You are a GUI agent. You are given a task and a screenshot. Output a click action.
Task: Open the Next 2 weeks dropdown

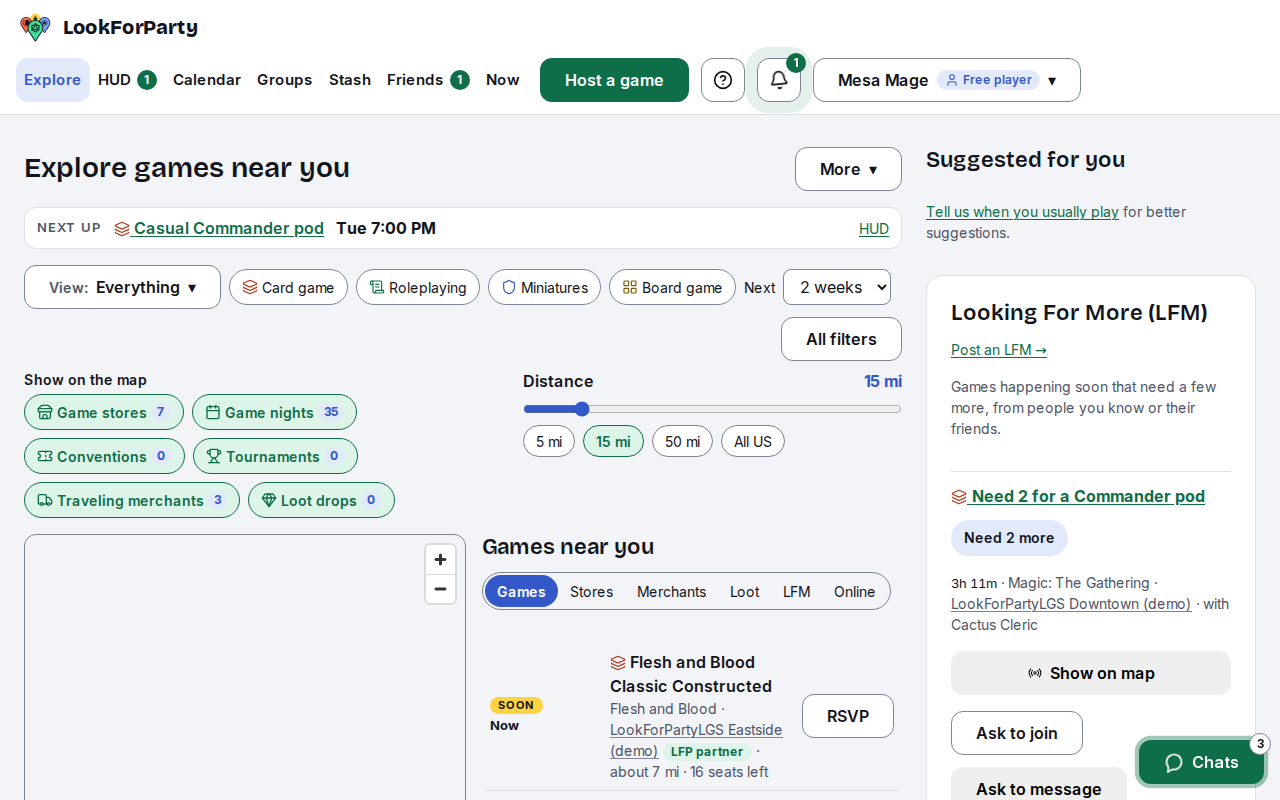pos(837,287)
